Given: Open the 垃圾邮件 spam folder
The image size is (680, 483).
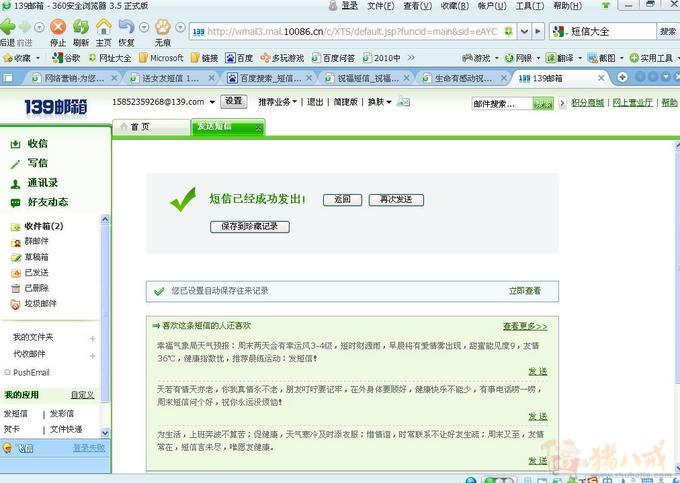Looking at the screenshot, I should click(x=34, y=304).
